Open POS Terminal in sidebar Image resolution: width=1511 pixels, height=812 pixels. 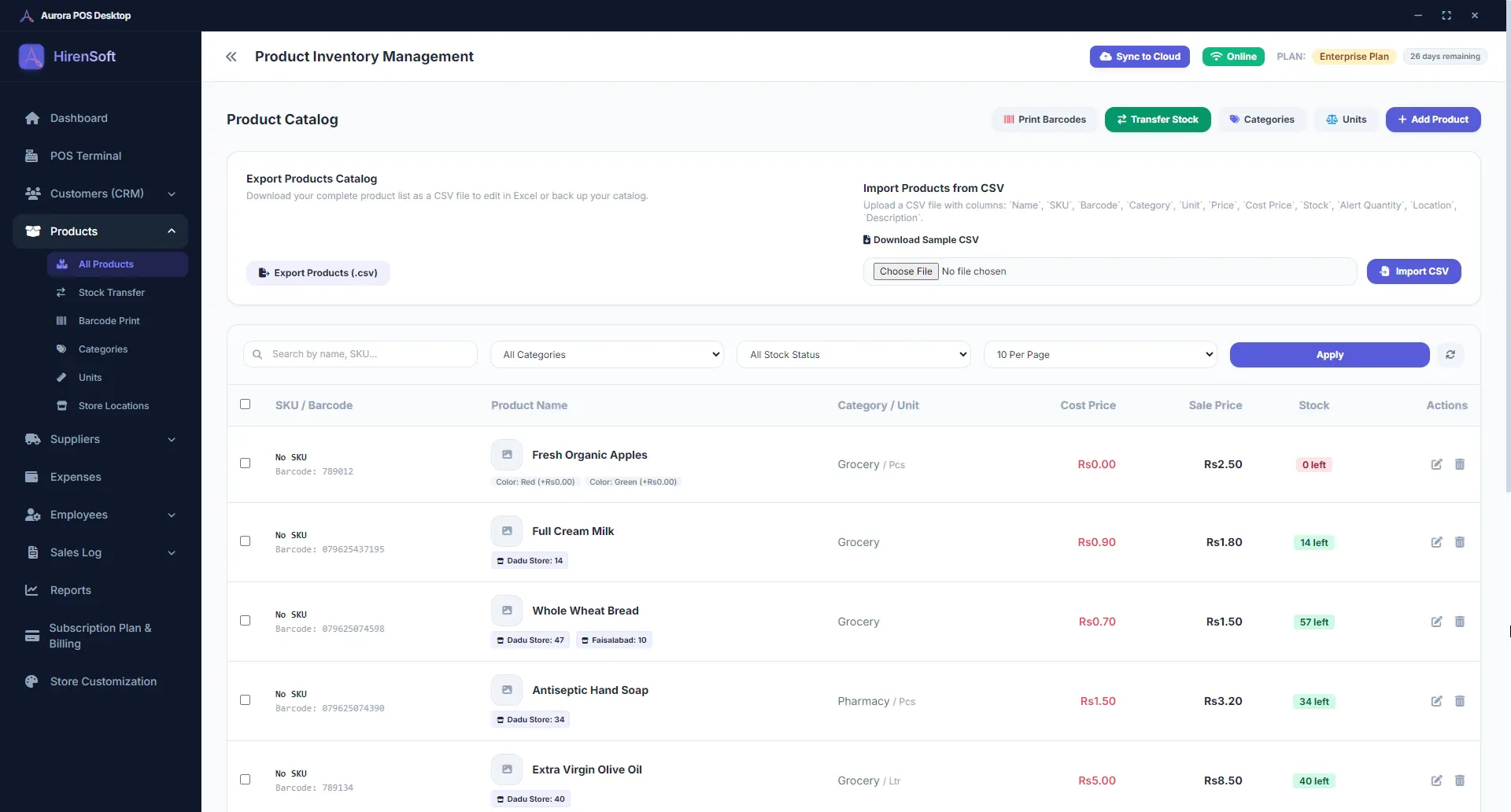tap(101, 156)
